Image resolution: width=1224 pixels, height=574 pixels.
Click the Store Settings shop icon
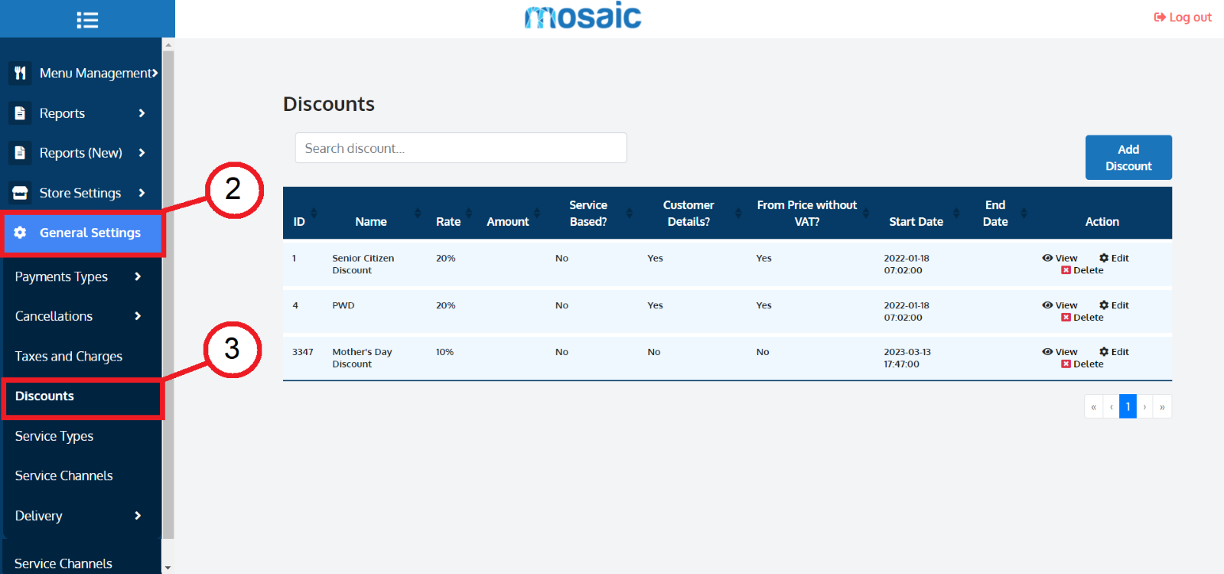click(x=20, y=193)
